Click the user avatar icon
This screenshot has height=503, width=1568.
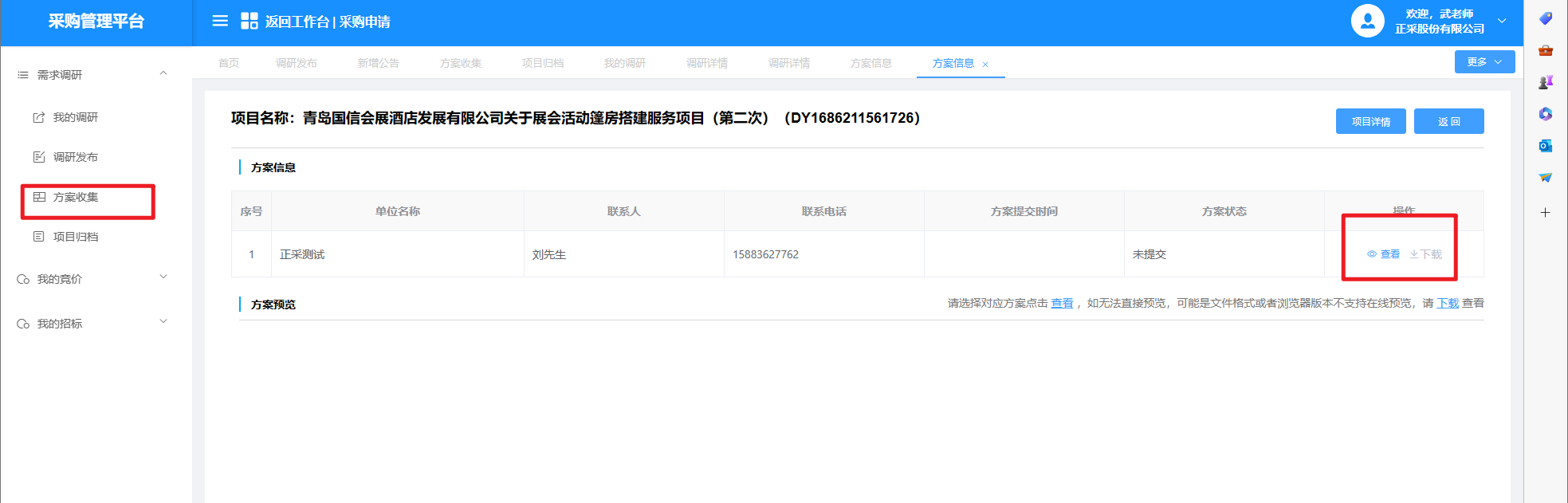coord(1367,22)
